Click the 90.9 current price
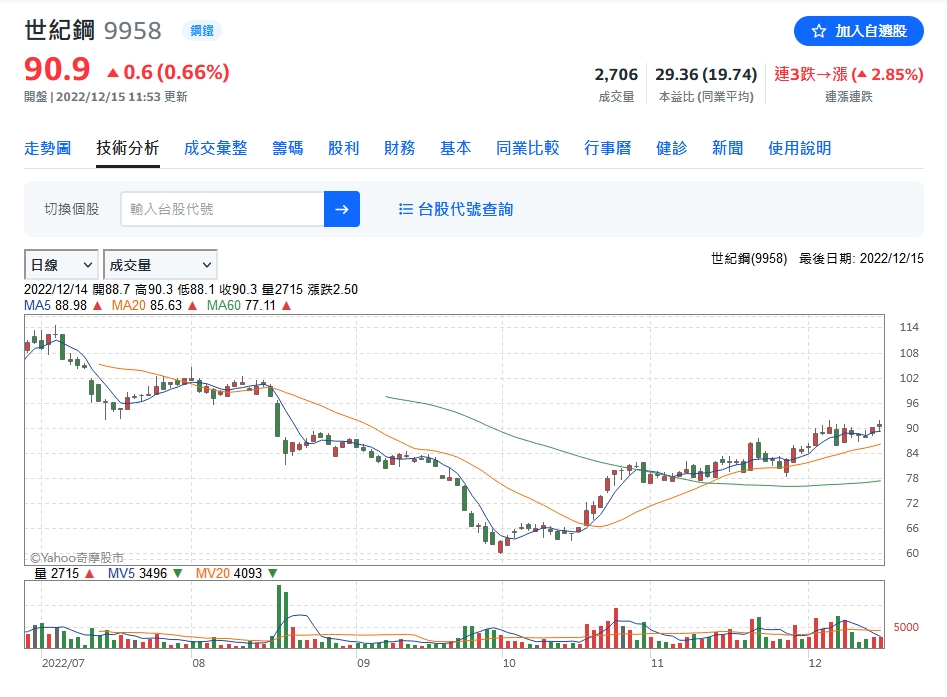Screen dimensions: 947x697 57,69
